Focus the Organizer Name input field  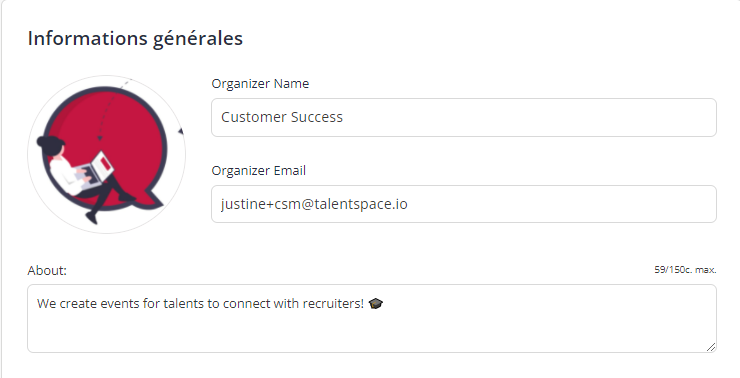tap(463, 118)
